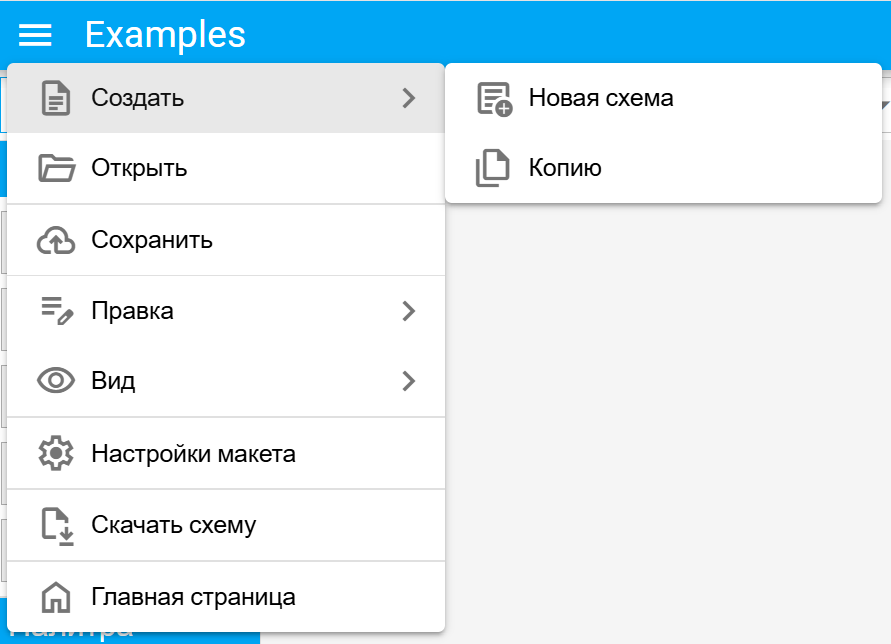Select Новая схема from the submenu

[600, 97]
